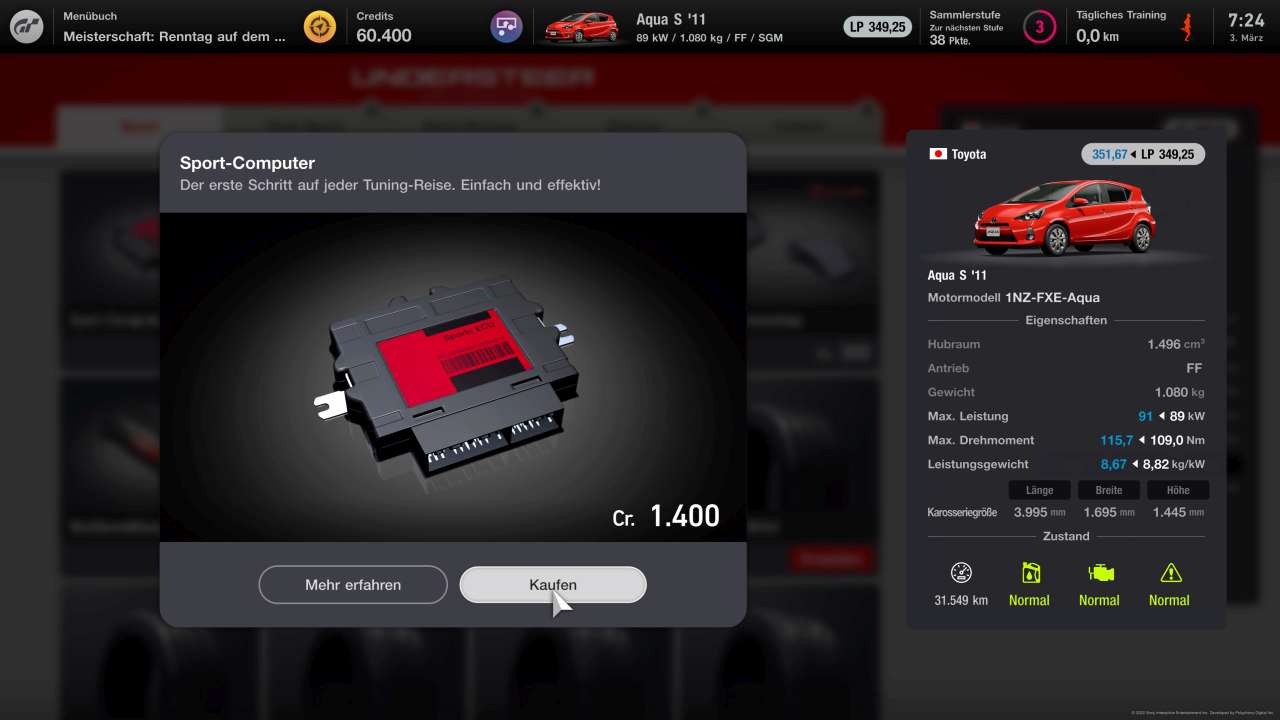
Task: Open the Gran Turismo logo menu
Action: (x=27, y=27)
